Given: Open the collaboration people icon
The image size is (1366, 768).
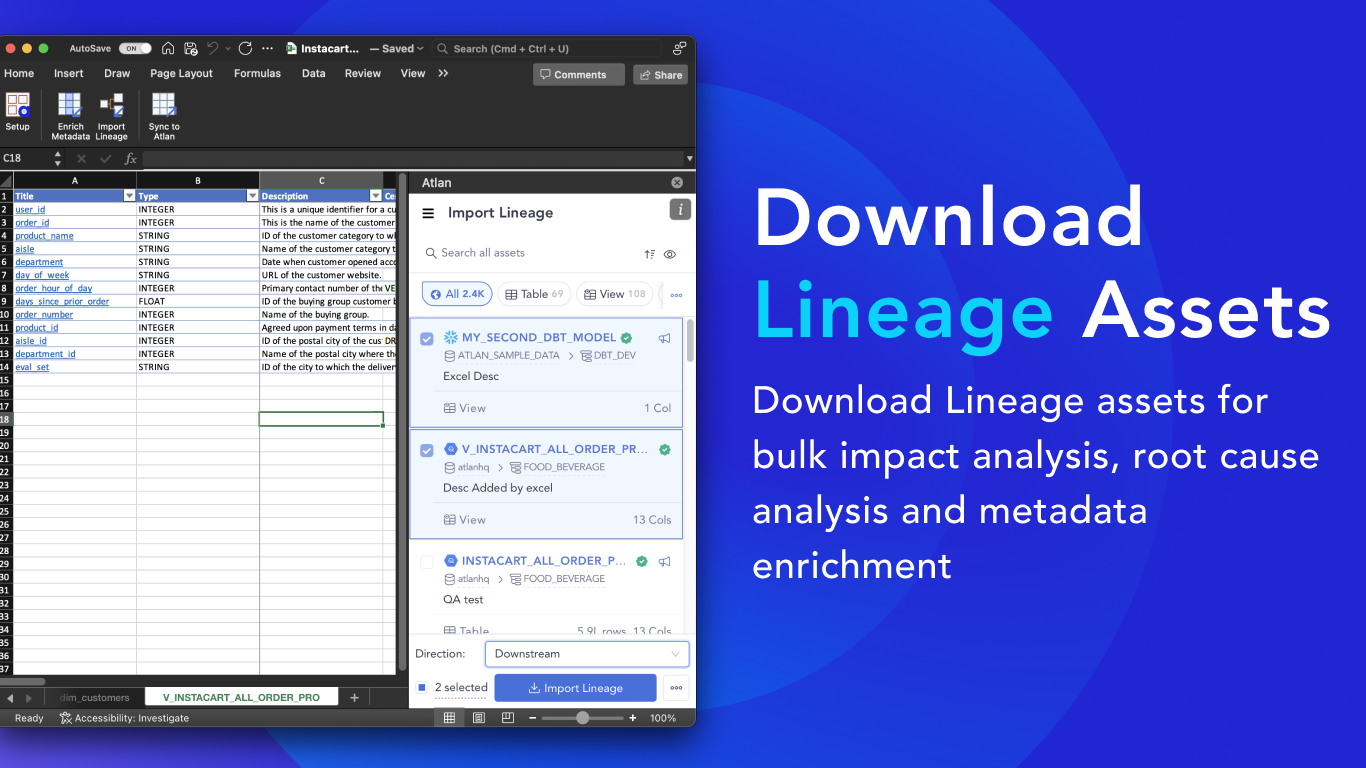Looking at the screenshot, I should pyautogui.click(x=680, y=48).
